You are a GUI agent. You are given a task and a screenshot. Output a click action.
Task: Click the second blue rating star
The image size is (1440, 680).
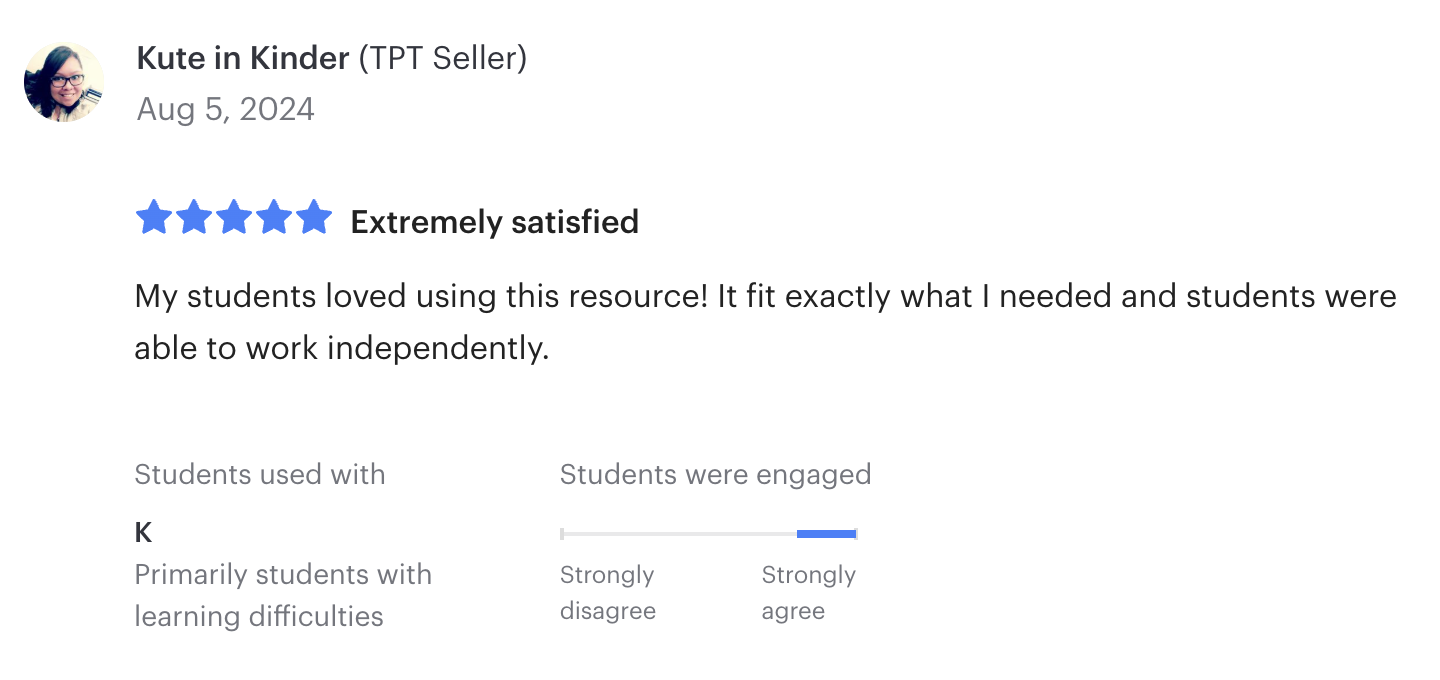[x=193, y=218]
